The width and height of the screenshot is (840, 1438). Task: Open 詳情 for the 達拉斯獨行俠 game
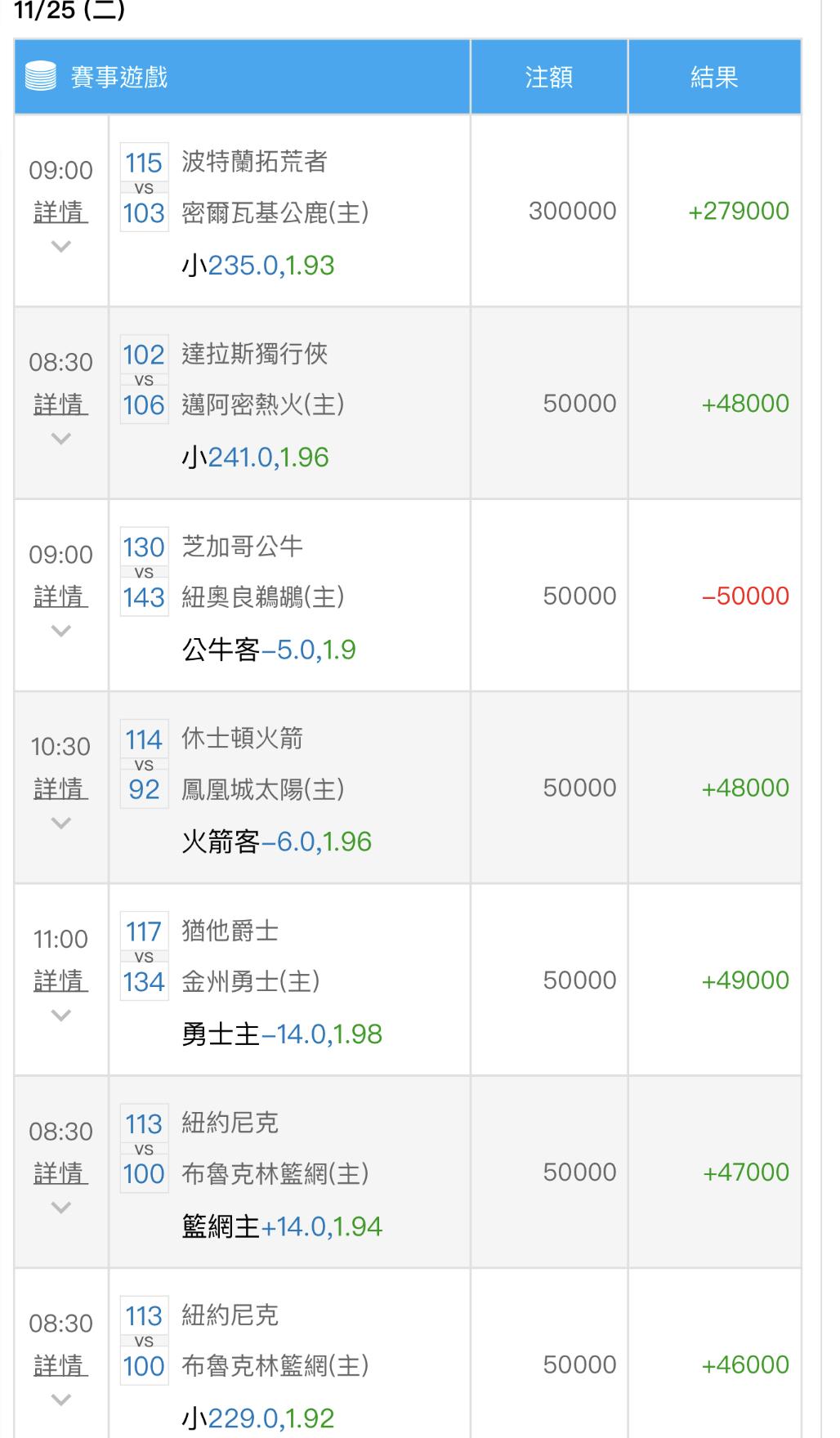[60, 404]
